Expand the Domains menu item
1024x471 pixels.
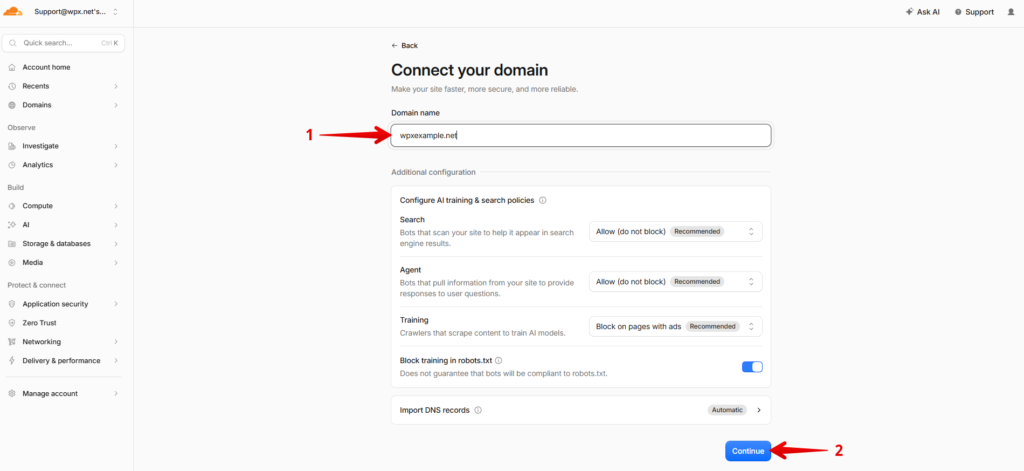(x=63, y=105)
